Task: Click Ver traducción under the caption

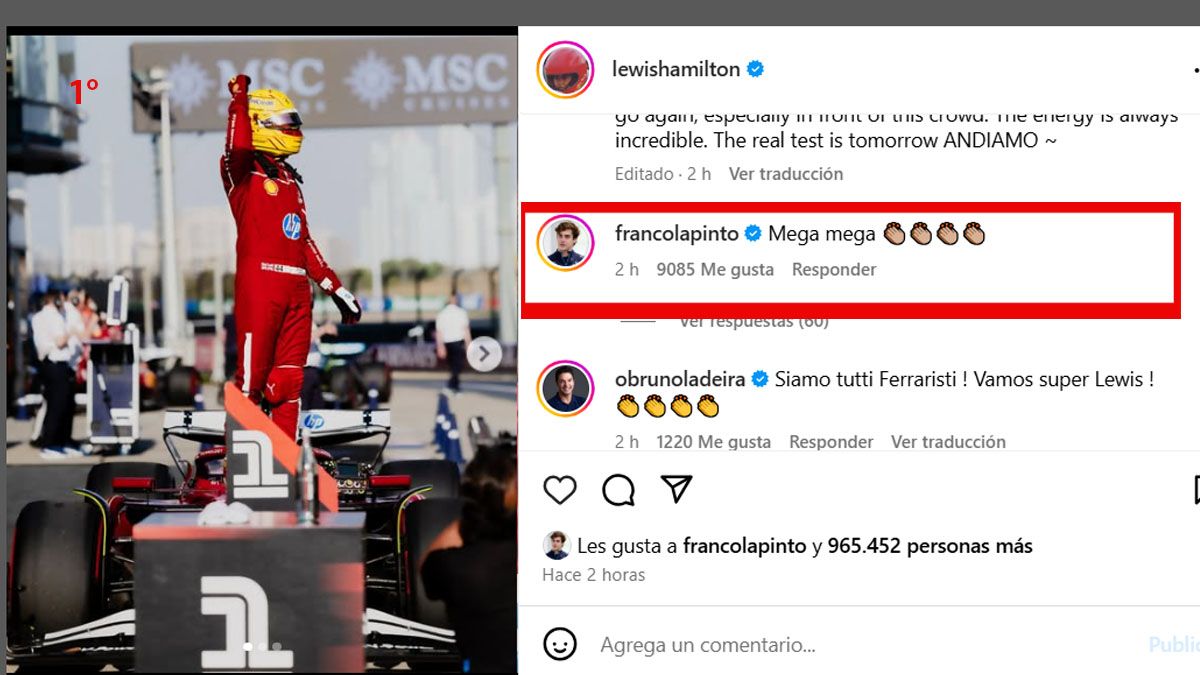Action: pos(786,174)
